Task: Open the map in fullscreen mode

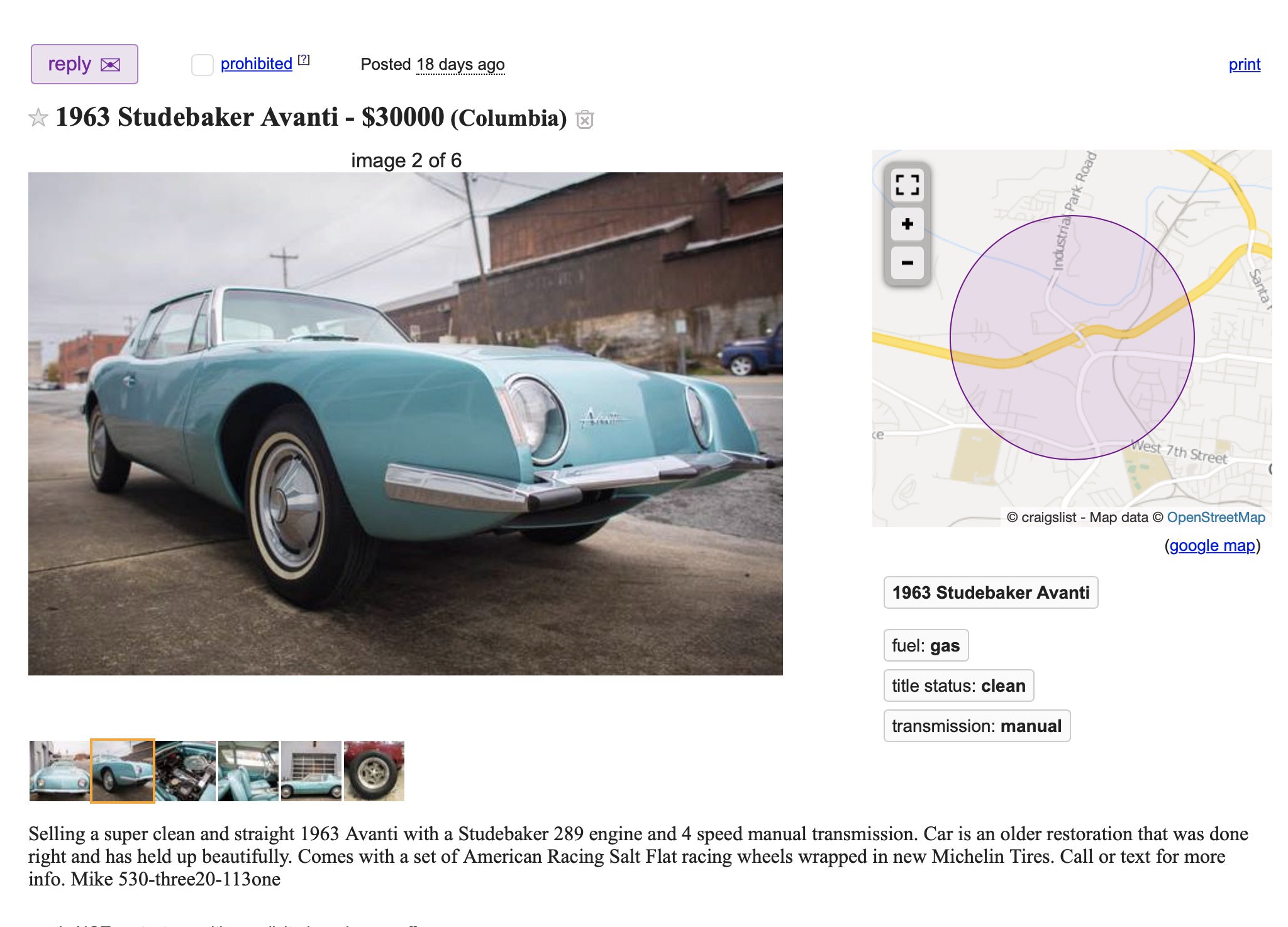Action: pyautogui.click(x=907, y=185)
